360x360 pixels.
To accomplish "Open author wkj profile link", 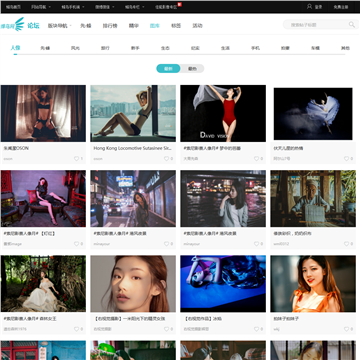I will pyautogui.click(x=276, y=329).
